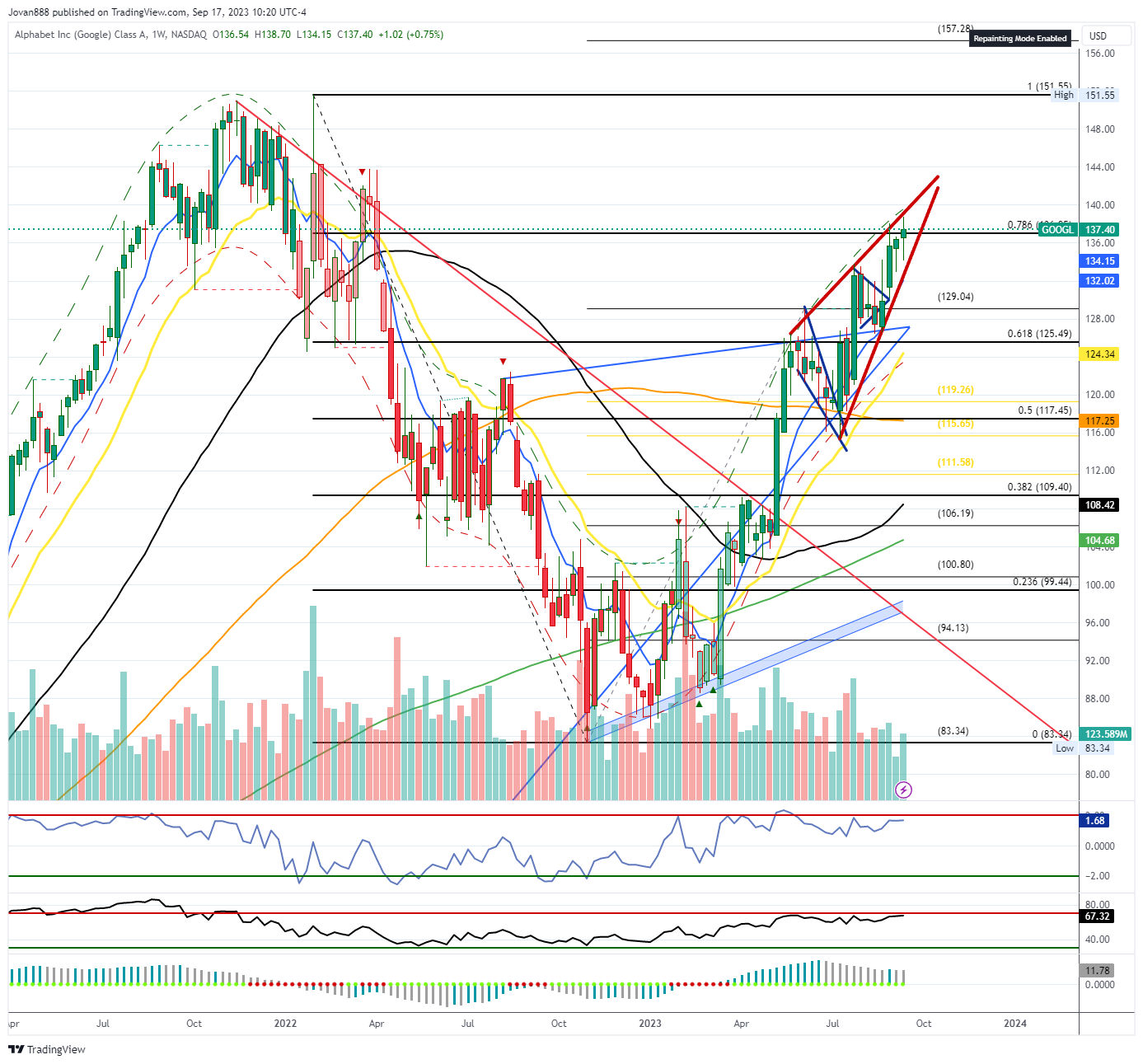Click the 2023 label on the time axis

pos(650,1024)
